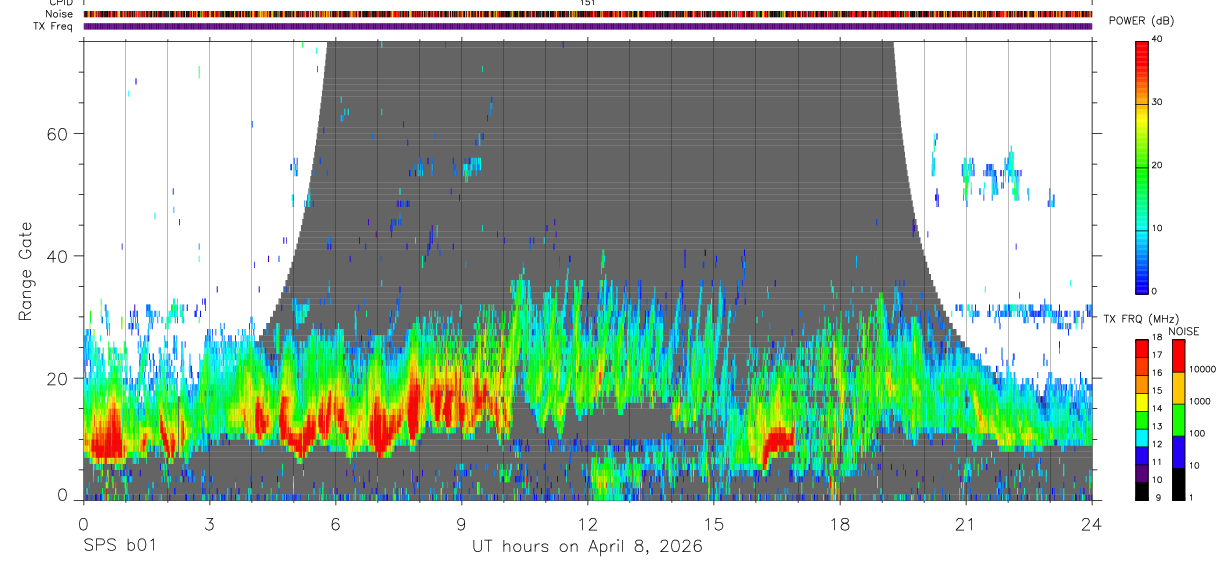Click the 18 UT hour tick label
1228x567 pixels.
pos(840,523)
